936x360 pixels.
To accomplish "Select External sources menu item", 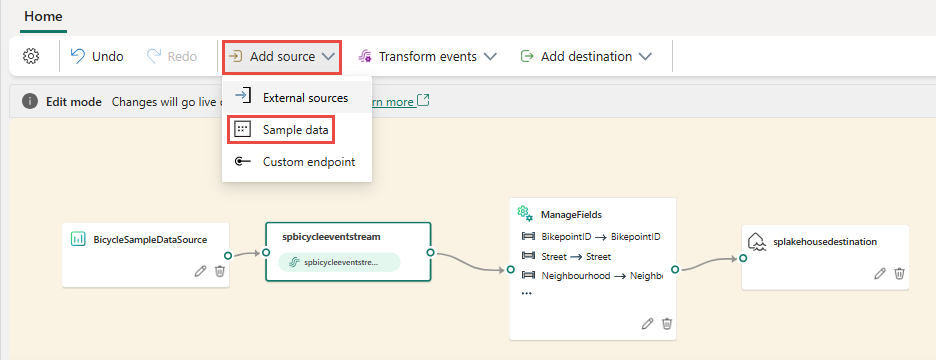I will click(x=297, y=97).
